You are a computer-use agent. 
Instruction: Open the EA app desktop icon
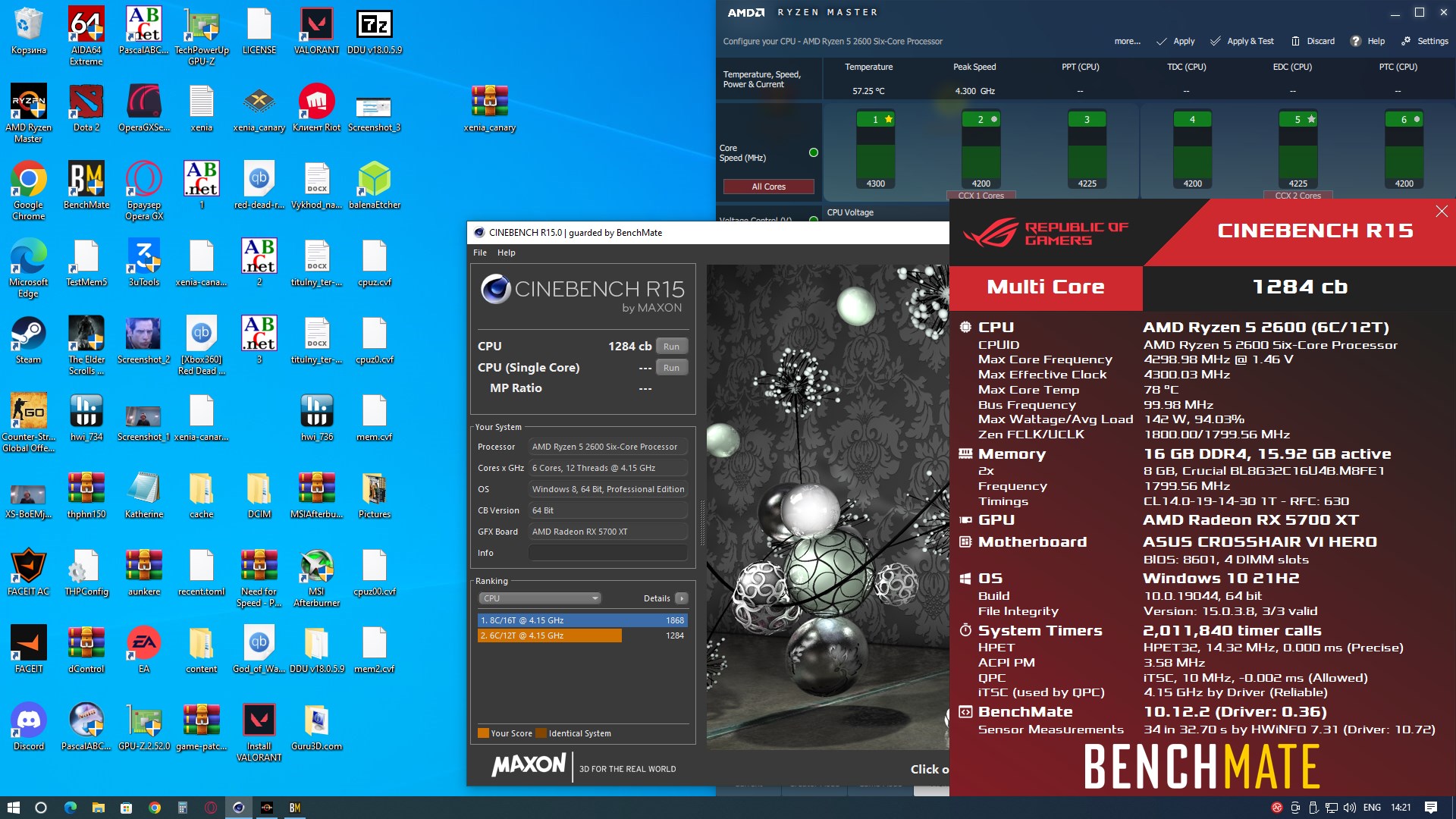pos(144,649)
